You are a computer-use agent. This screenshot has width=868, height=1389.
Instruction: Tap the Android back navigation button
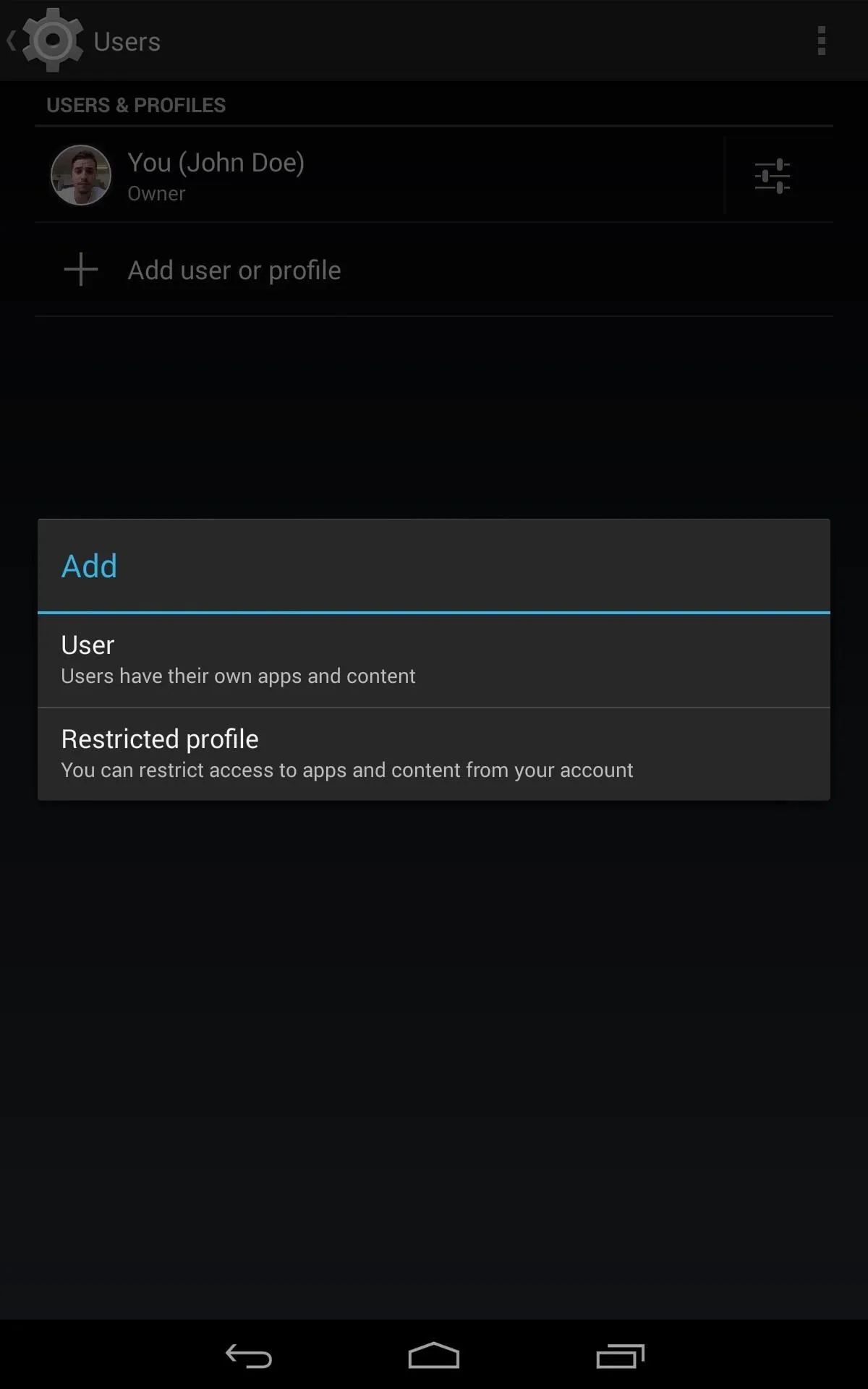(248, 1356)
